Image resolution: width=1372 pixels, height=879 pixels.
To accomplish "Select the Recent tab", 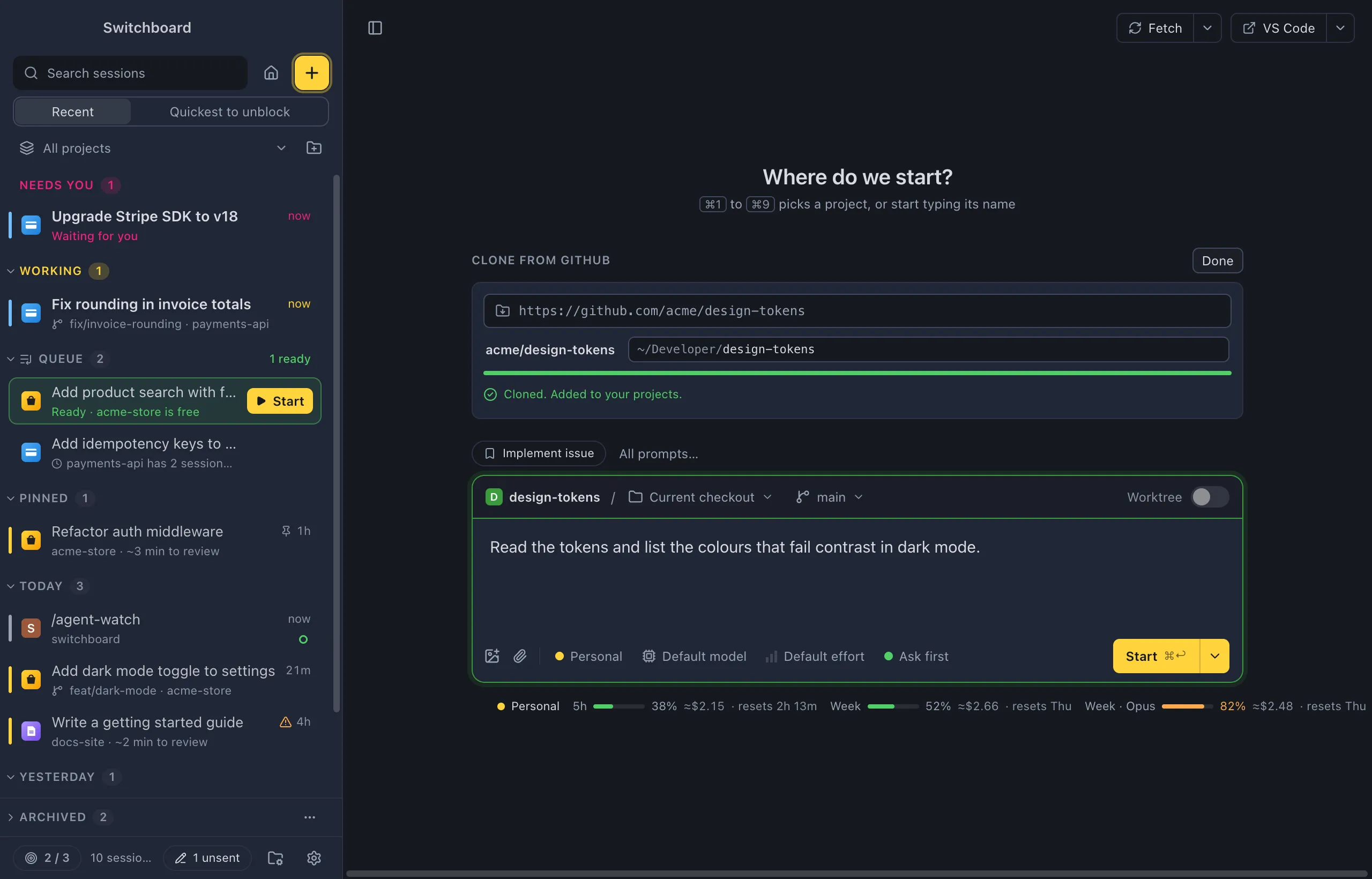I will 72,111.
